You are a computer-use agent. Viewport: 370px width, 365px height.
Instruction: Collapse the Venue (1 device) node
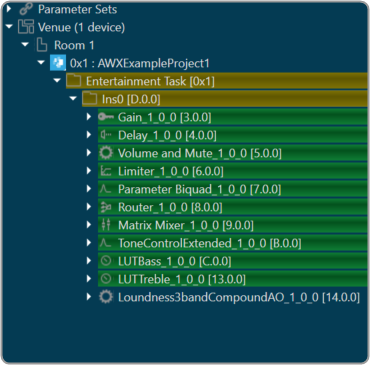(x=9, y=26)
